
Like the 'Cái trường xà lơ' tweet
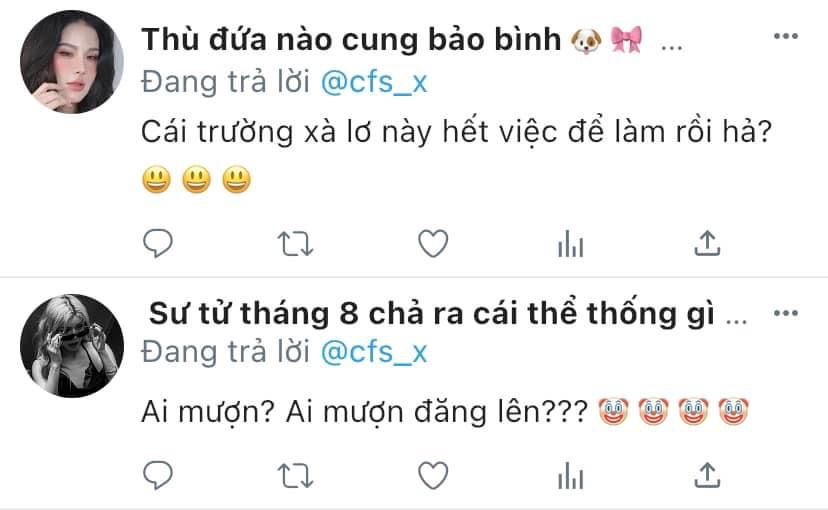point(433,243)
